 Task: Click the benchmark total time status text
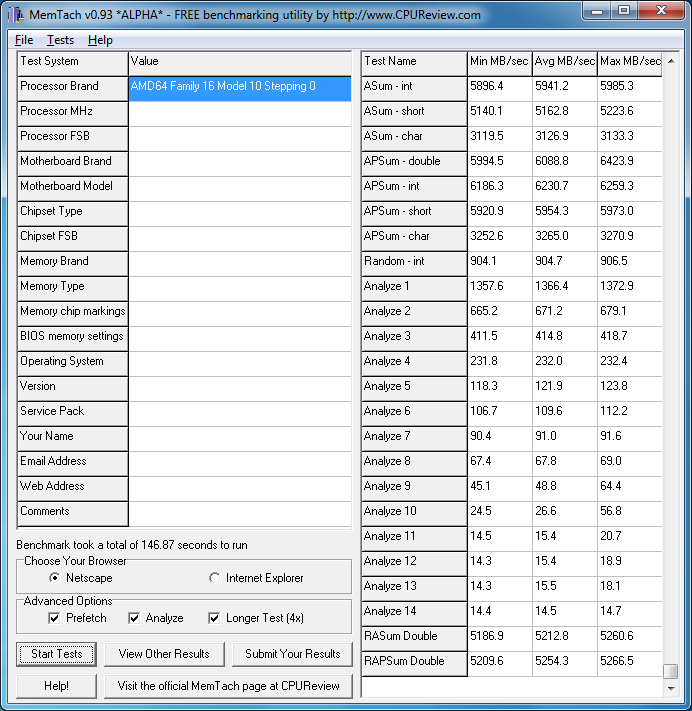pyautogui.click(x=132, y=545)
